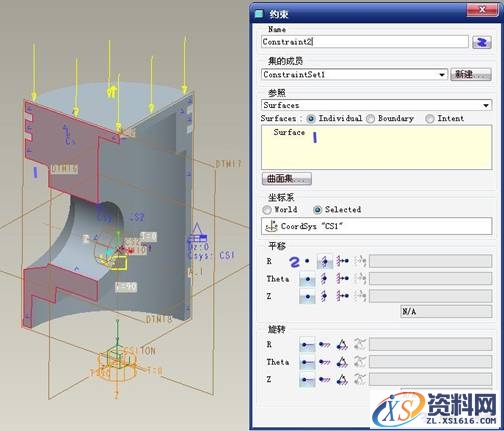
Task: Click the Surface references list box
Action: pos(376,147)
